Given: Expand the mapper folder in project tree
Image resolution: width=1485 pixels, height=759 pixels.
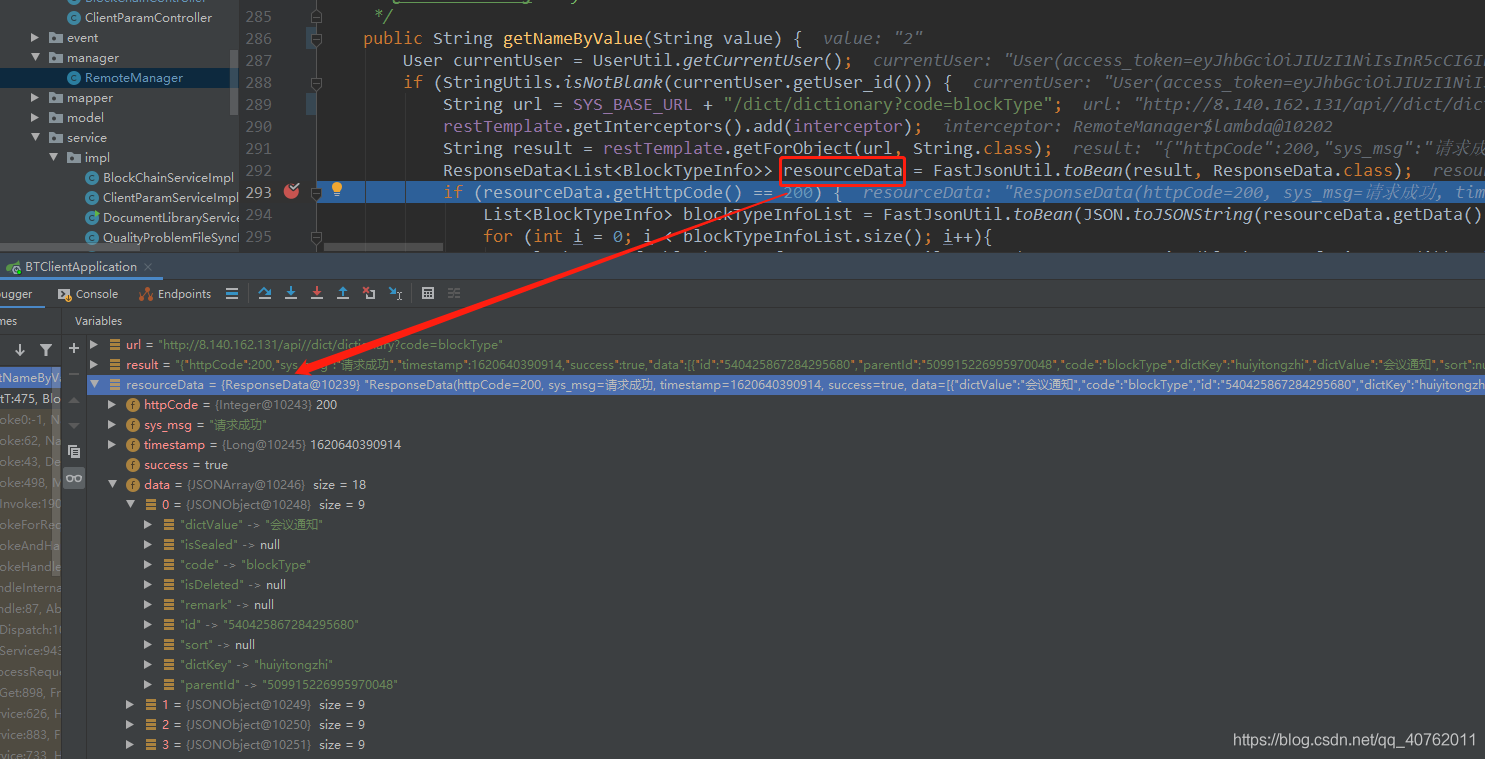Looking at the screenshot, I should coord(35,98).
